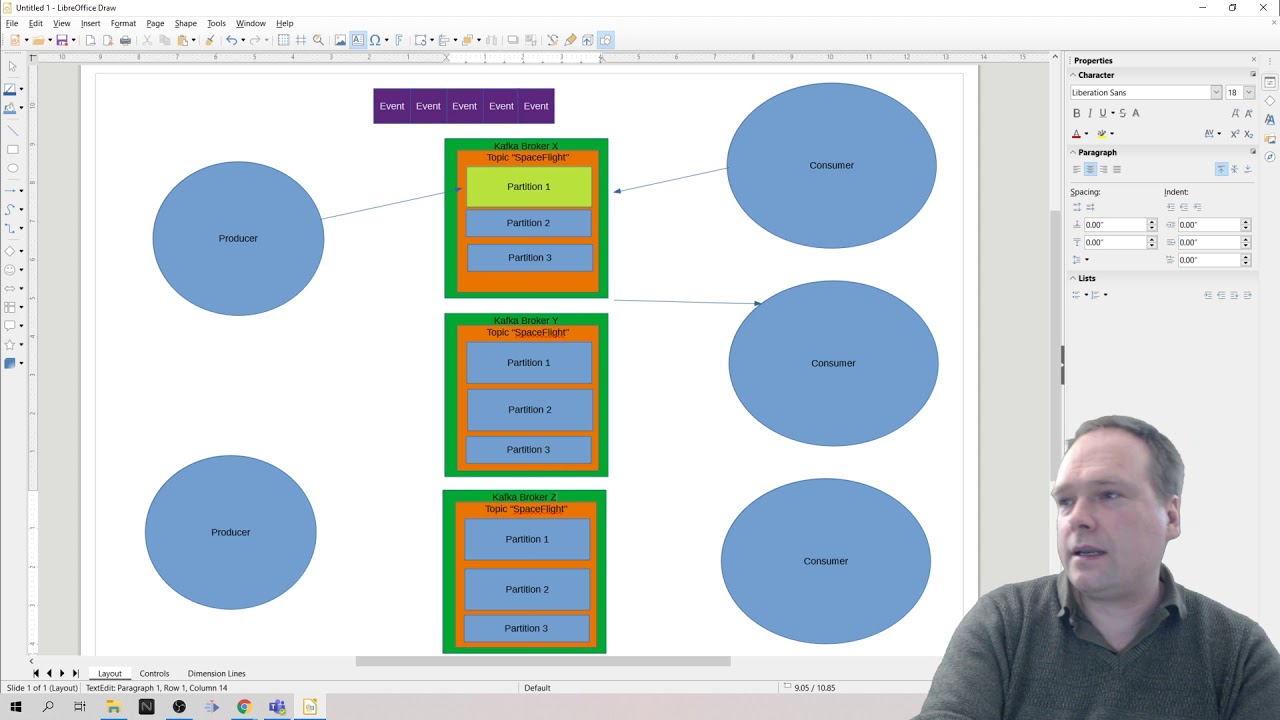Open the File menu

pos(12,23)
